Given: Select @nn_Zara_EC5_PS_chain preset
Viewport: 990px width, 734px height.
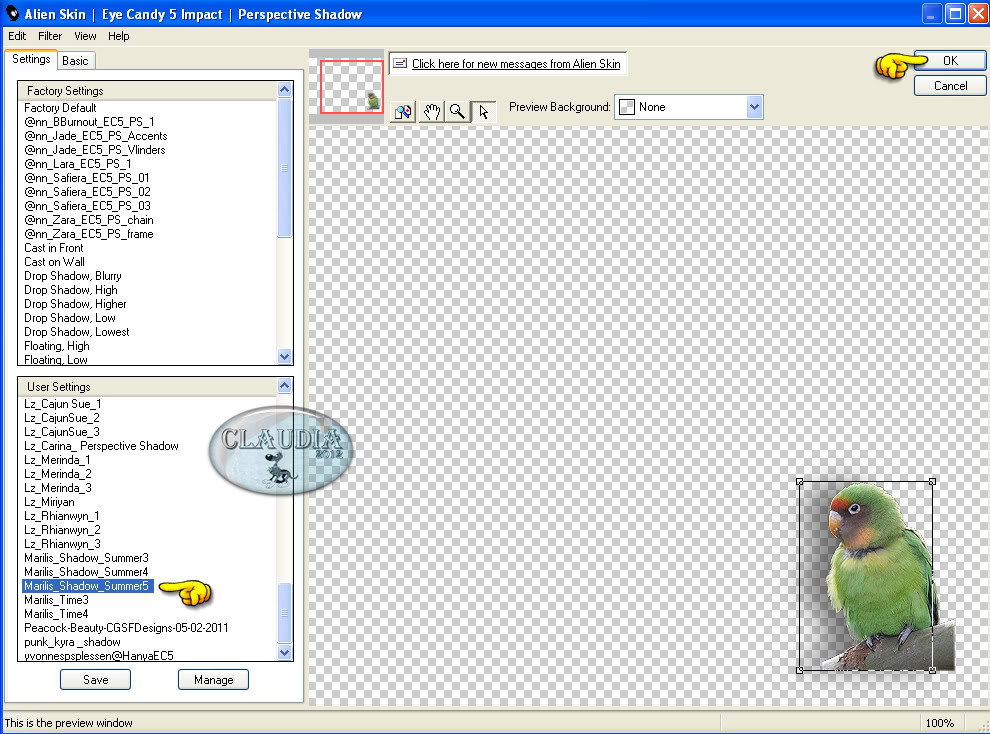Looking at the screenshot, I should pyautogui.click(x=88, y=220).
